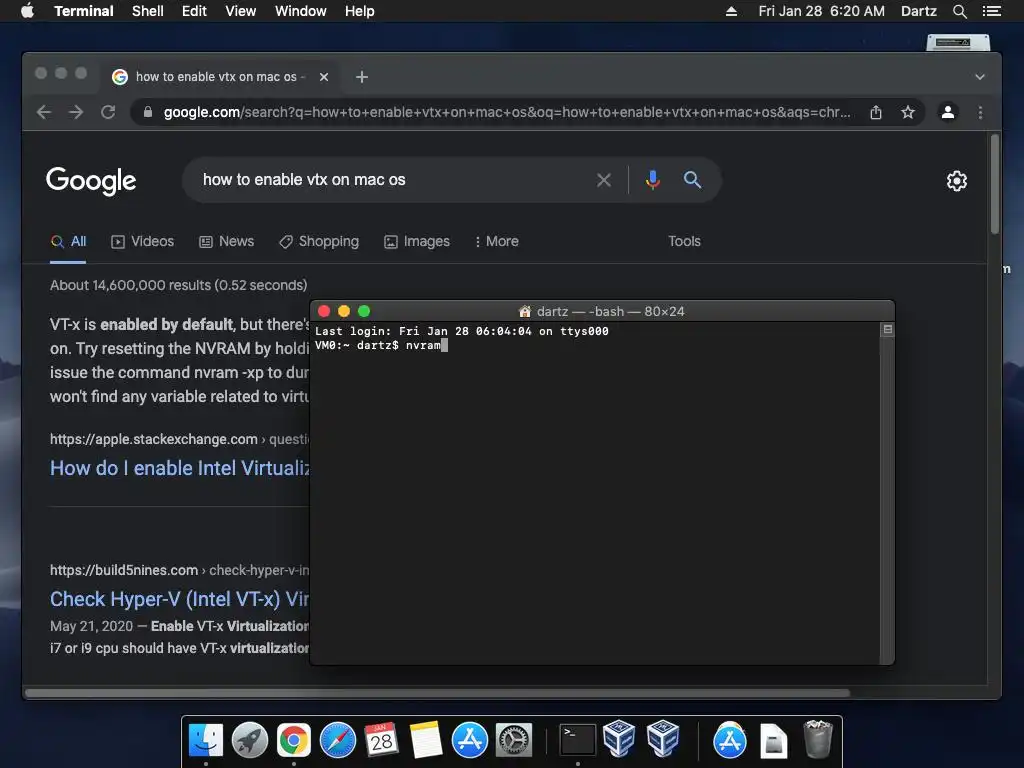The width and height of the screenshot is (1024, 768).
Task: Switch to Videos results tab
Action: [x=142, y=242]
